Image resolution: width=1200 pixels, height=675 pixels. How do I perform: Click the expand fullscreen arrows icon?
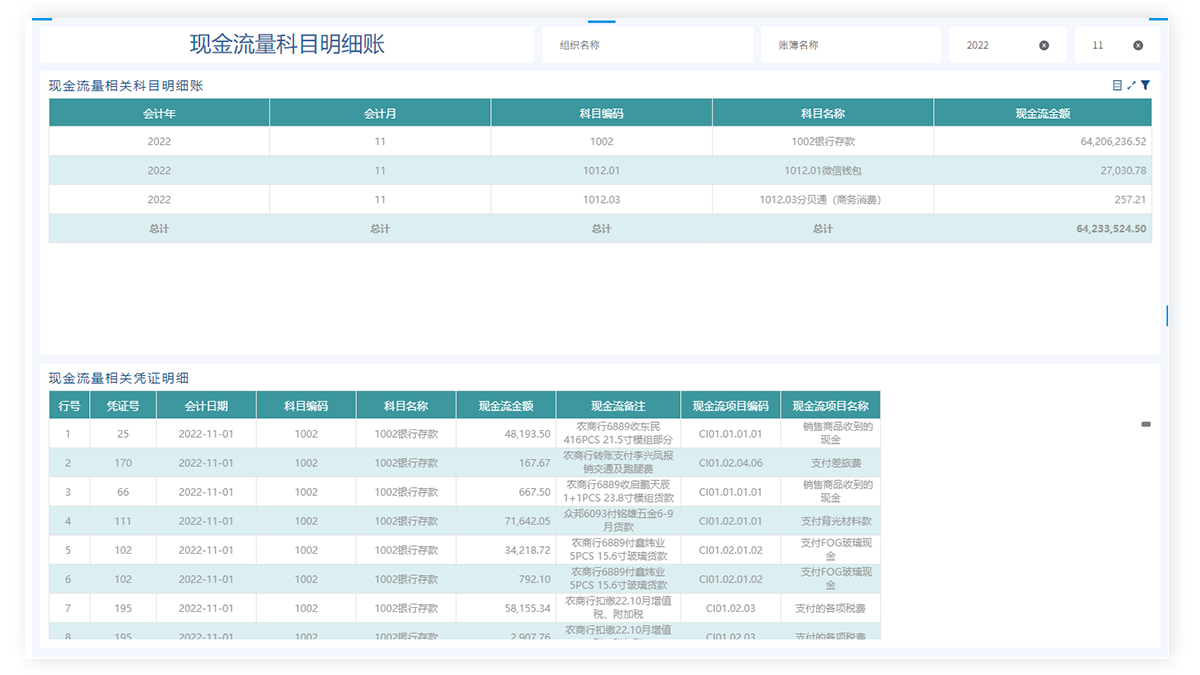point(1131,86)
